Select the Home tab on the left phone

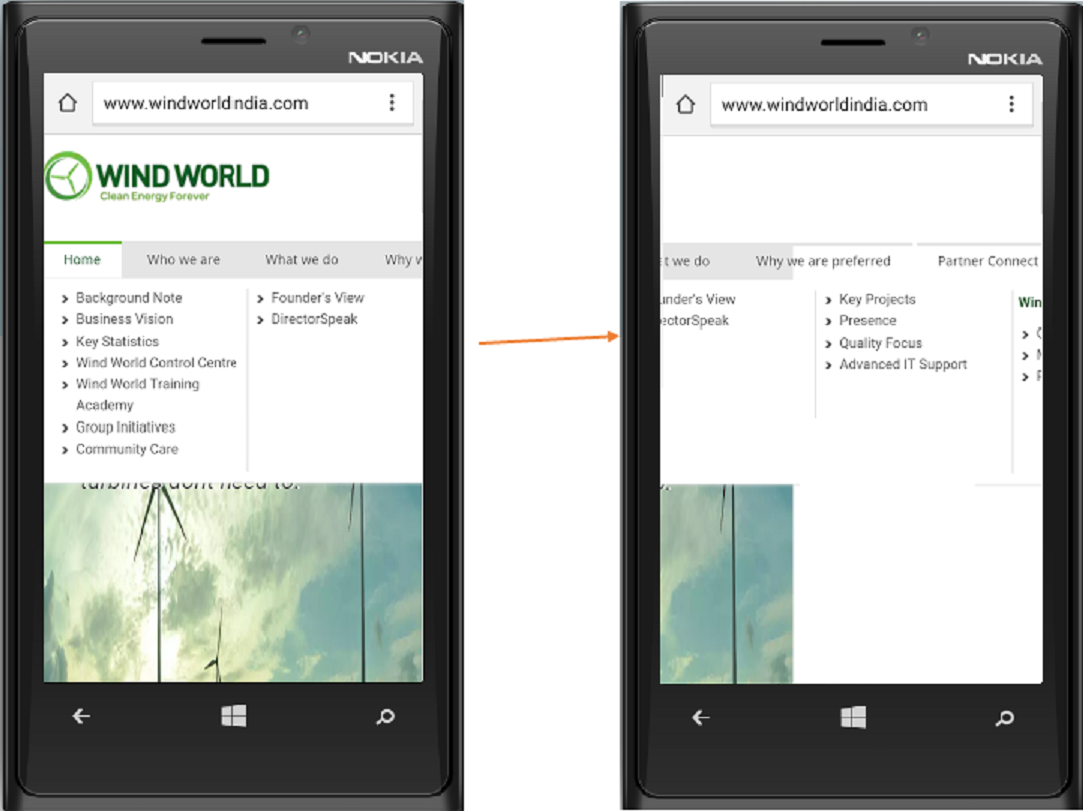[x=82, y=260]
